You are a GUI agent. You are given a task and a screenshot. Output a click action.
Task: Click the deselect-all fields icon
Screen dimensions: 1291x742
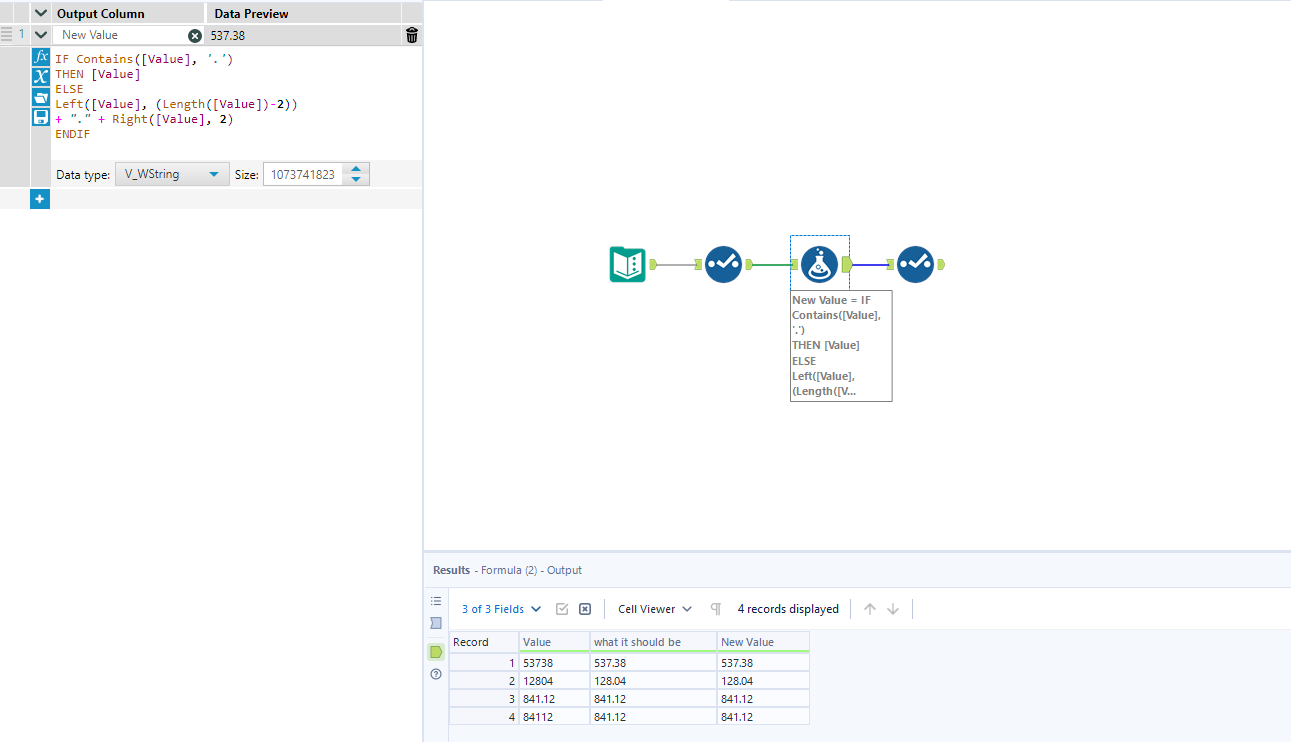584,608
